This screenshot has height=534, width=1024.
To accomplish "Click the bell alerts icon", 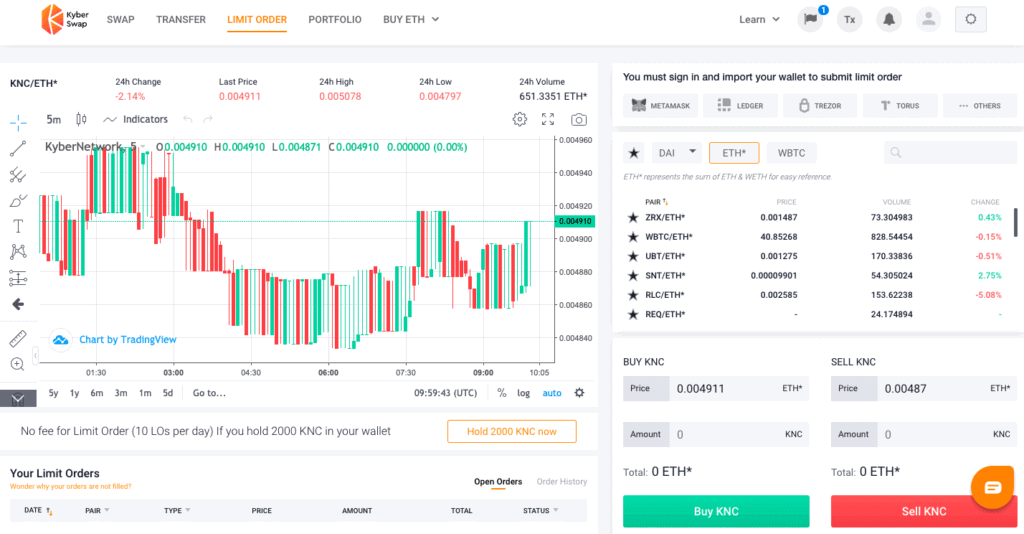I will [x=889, y=20].
